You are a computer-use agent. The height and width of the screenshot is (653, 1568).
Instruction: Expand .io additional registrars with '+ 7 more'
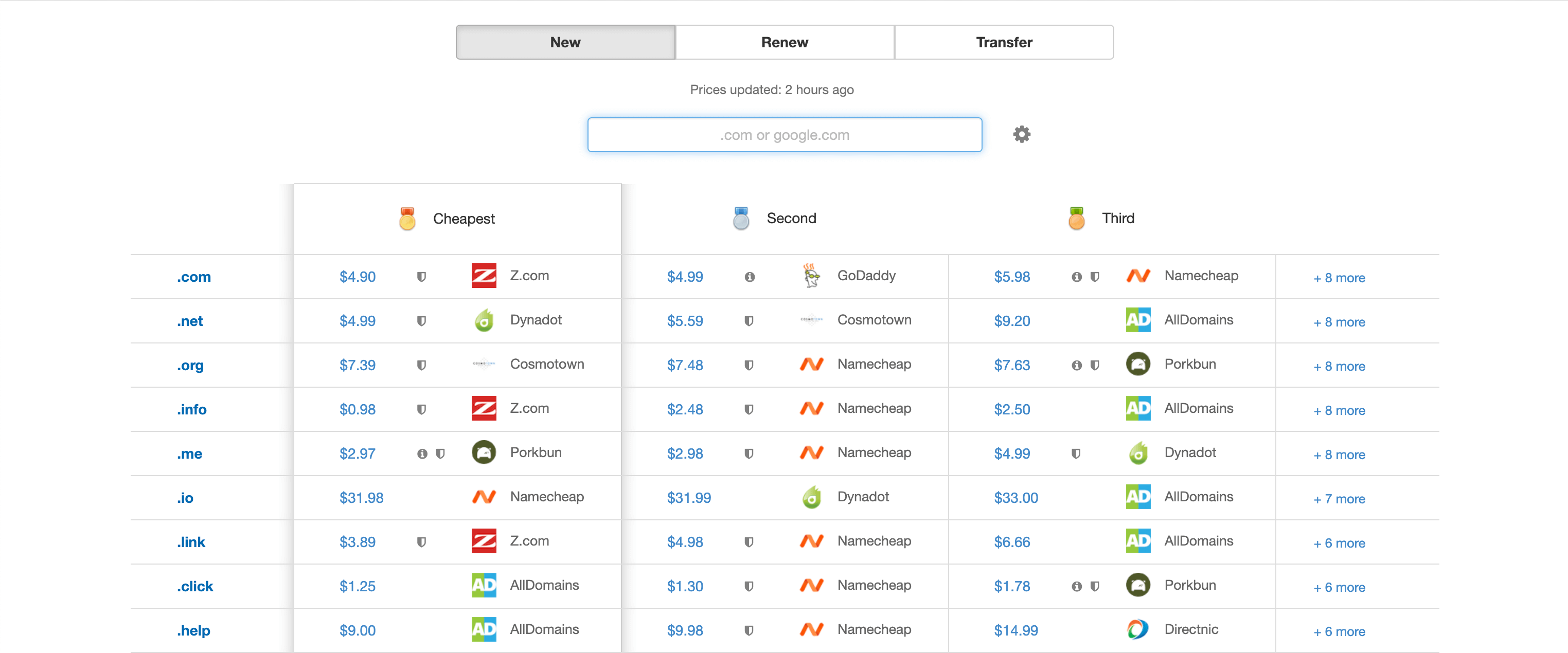1338,497
